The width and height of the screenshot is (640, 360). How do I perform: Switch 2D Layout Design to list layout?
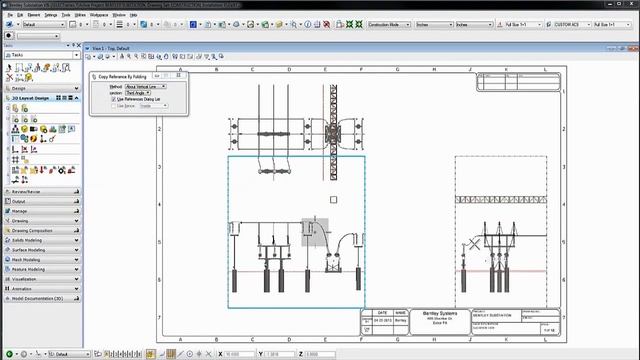coord(64,98)
